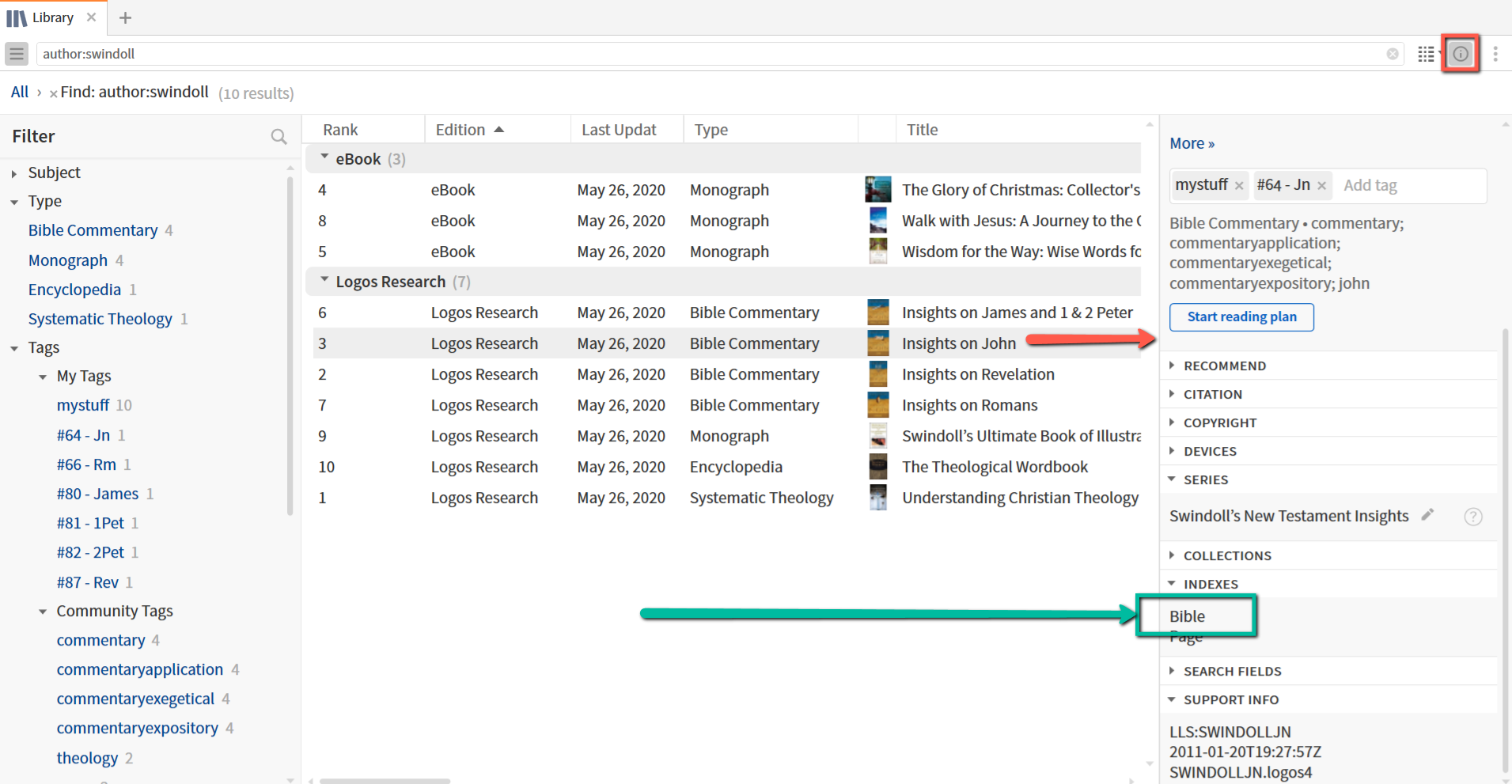Select the Insights on Revelation cover thumbnail
Image resolution: width=1512 pixels, height=784 pixels.
[878, 374]
